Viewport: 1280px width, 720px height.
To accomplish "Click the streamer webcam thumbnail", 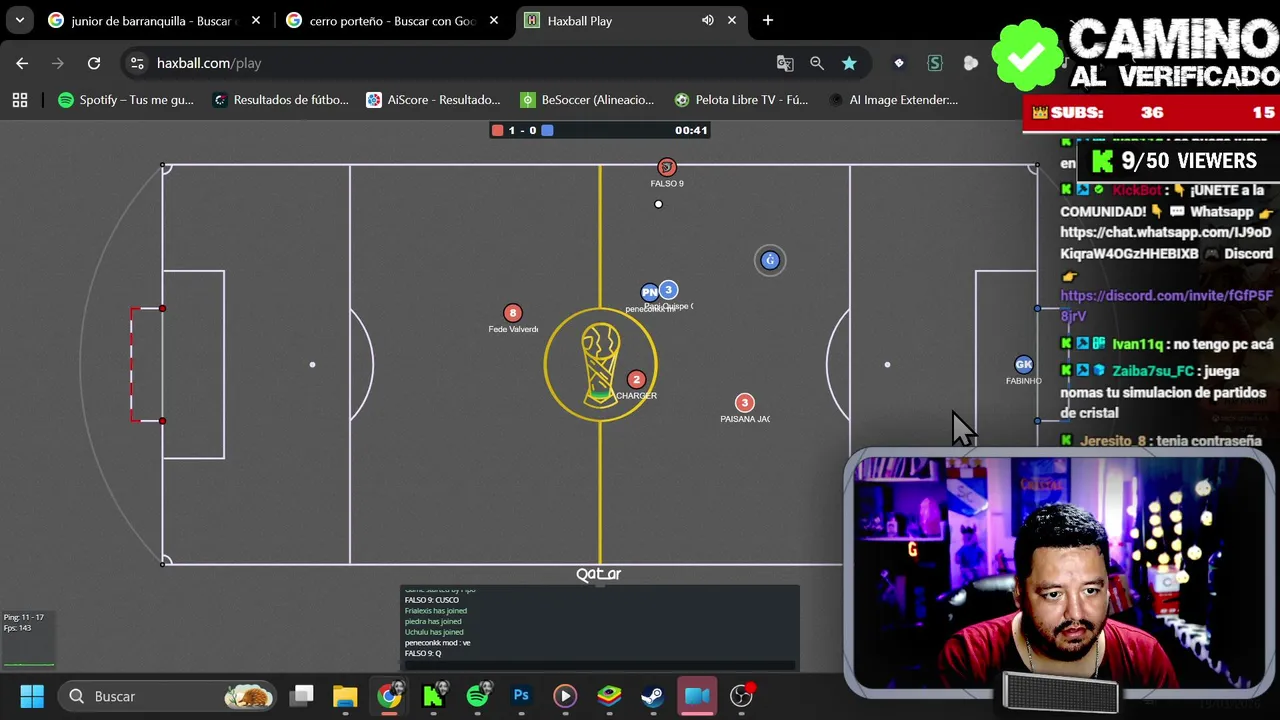I will tap(1059, 575).
